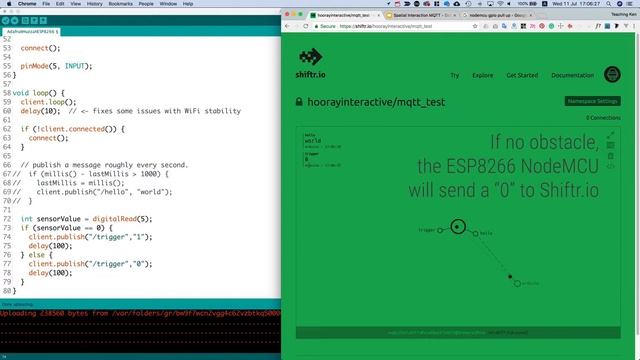Click the date and time in menu bar
Screen dimensions: 640x360
[576, 4]
